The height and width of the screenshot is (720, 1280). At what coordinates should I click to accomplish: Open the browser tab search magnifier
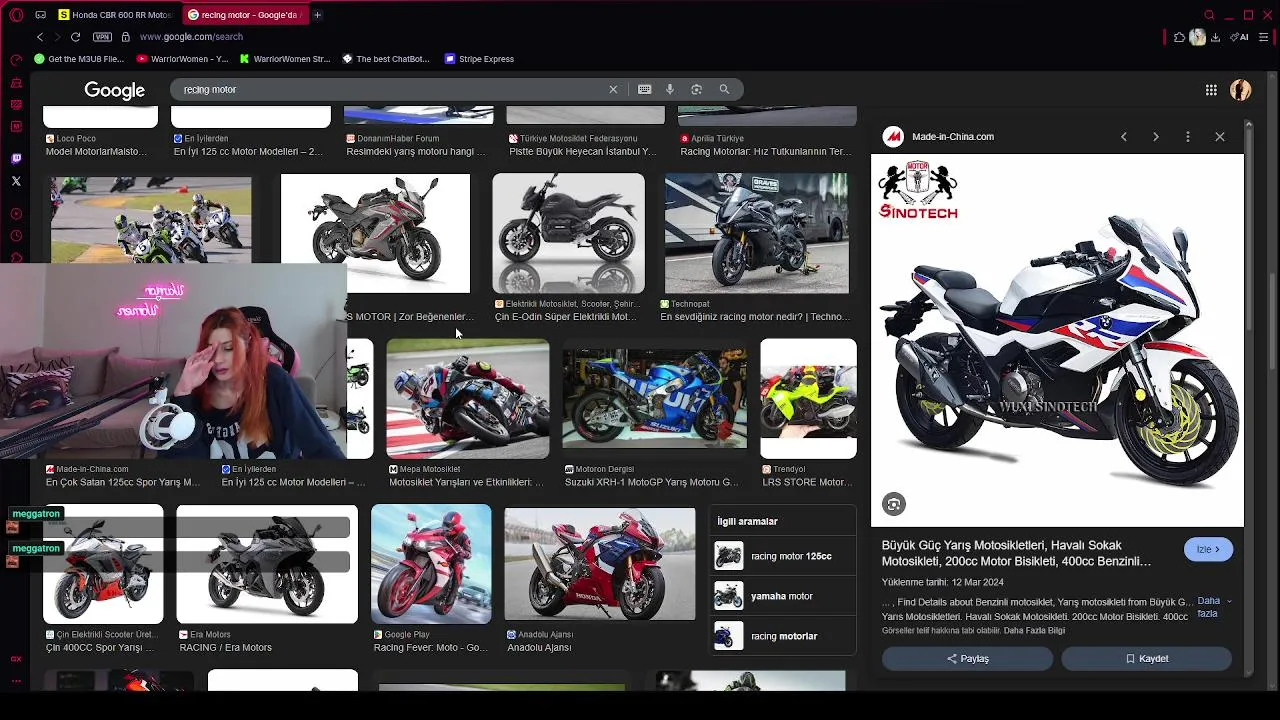click(x=1209, y=15)
